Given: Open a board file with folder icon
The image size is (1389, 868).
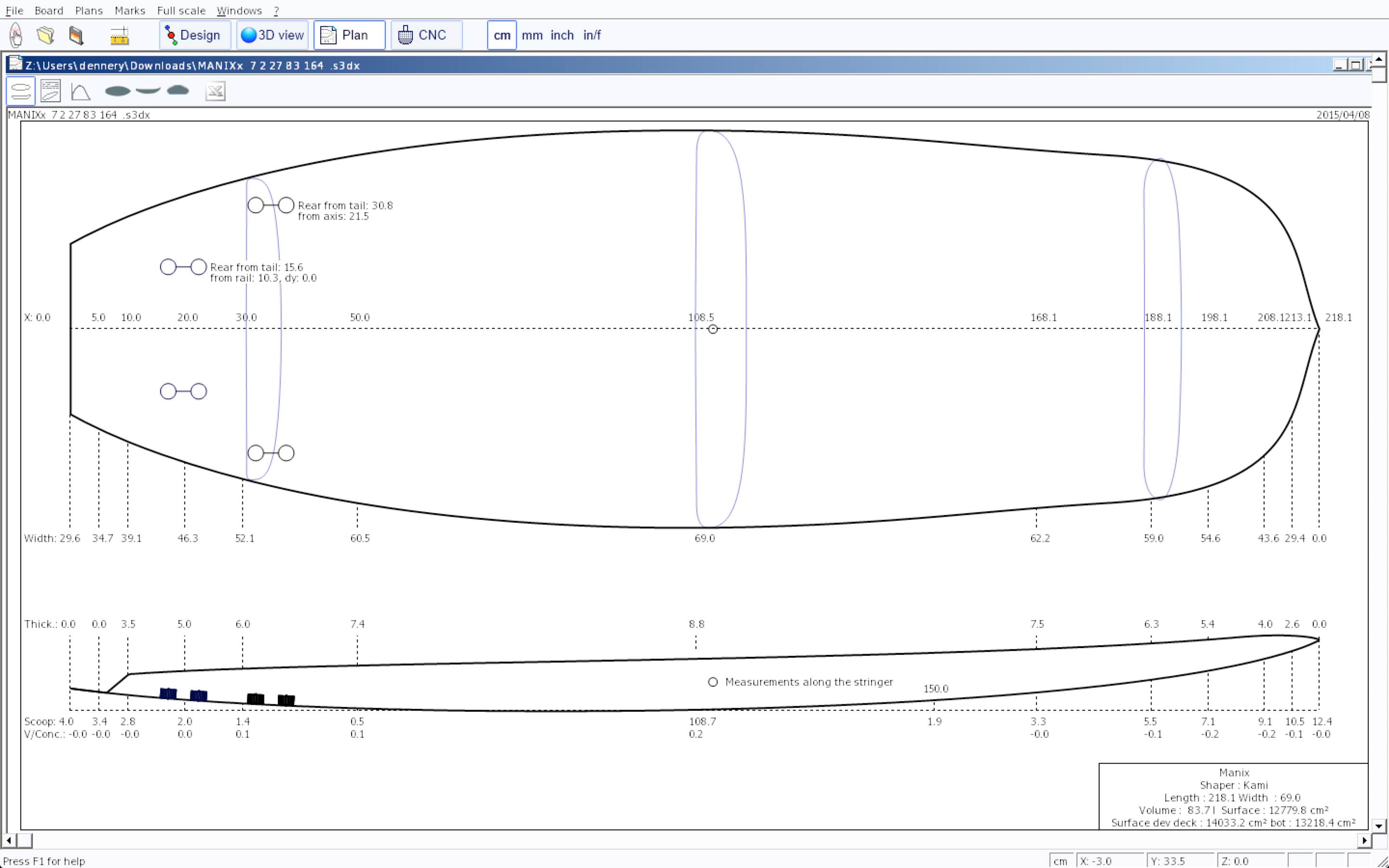Looking at the screenshot, I should pyautogui.click(x=45, y=35).
